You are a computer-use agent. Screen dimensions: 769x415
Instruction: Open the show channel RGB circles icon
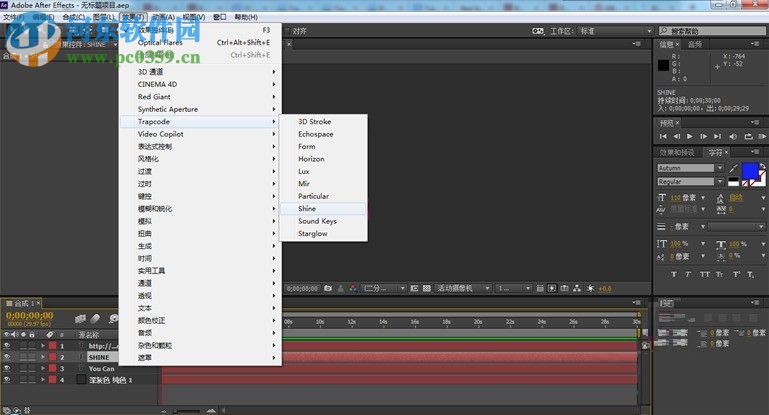353,288
